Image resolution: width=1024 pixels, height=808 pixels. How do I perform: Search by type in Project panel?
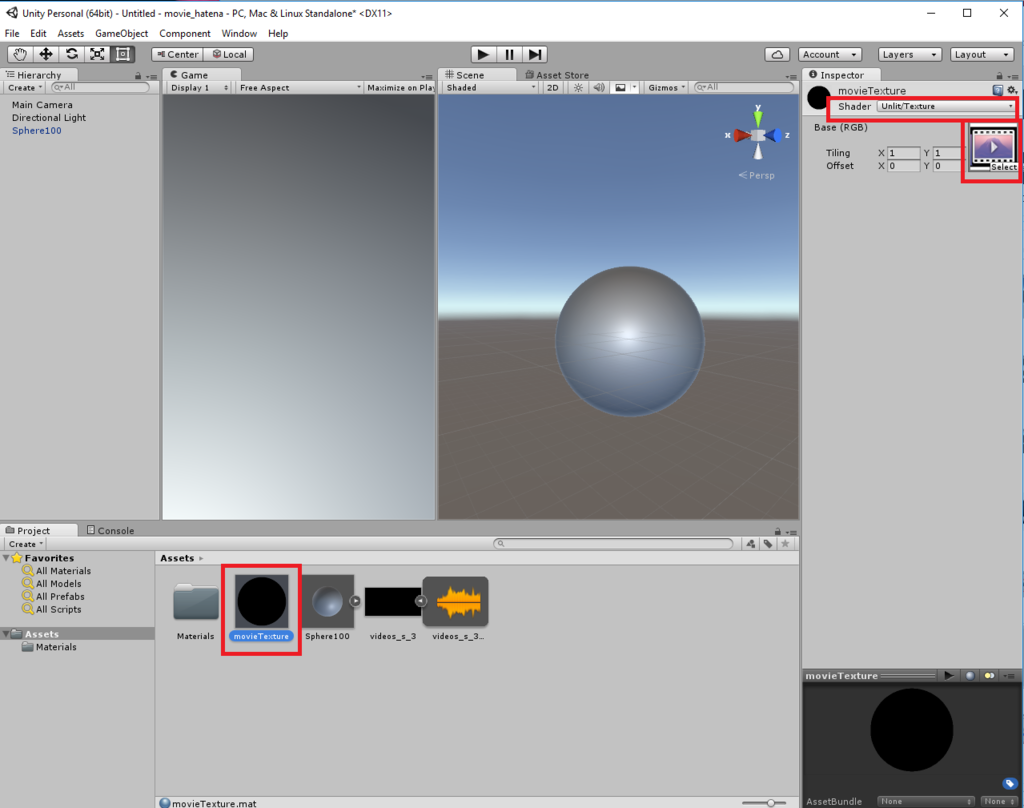[751, 543]
